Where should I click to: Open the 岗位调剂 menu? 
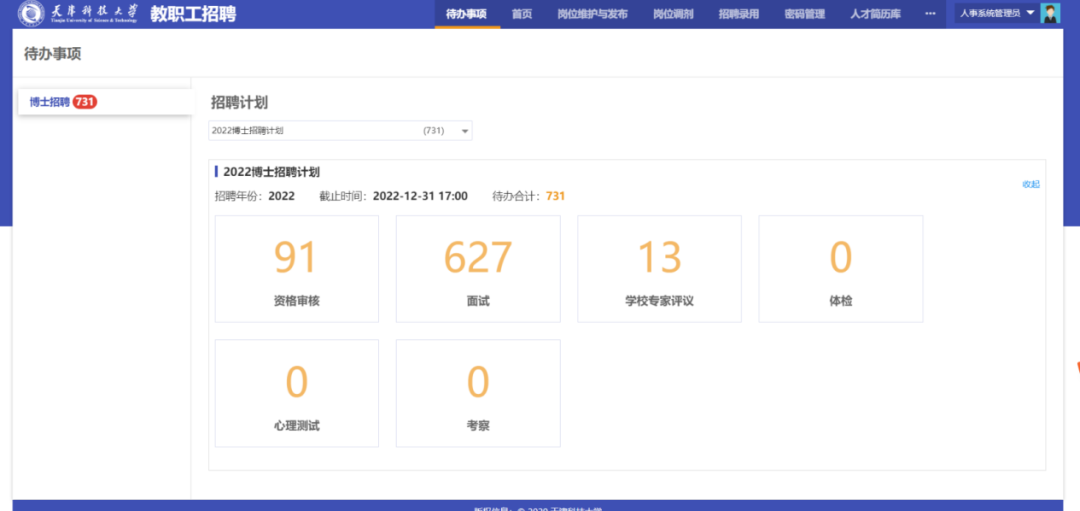coord(673,14)
